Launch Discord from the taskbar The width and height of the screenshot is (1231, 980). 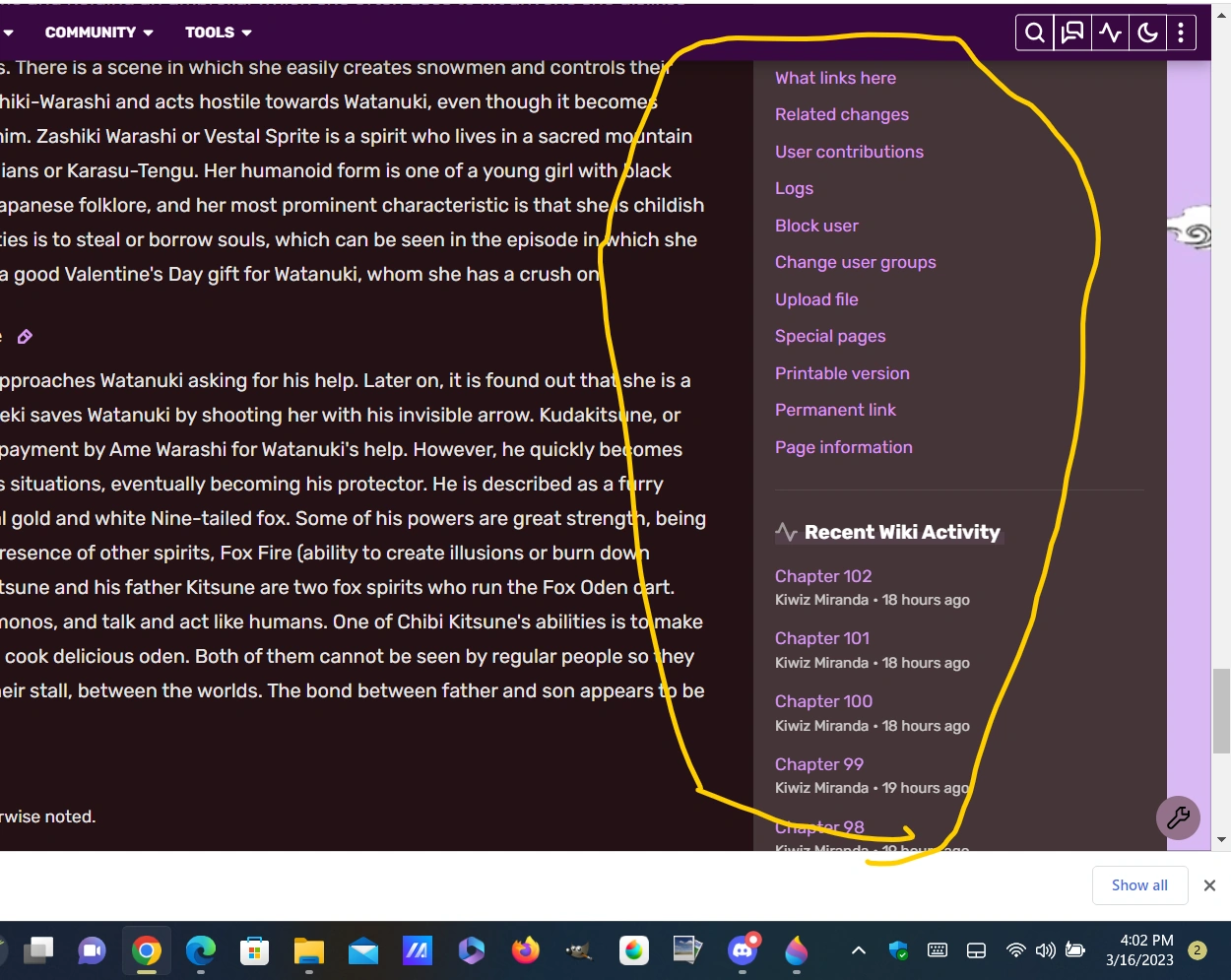(x=742, y=950)
